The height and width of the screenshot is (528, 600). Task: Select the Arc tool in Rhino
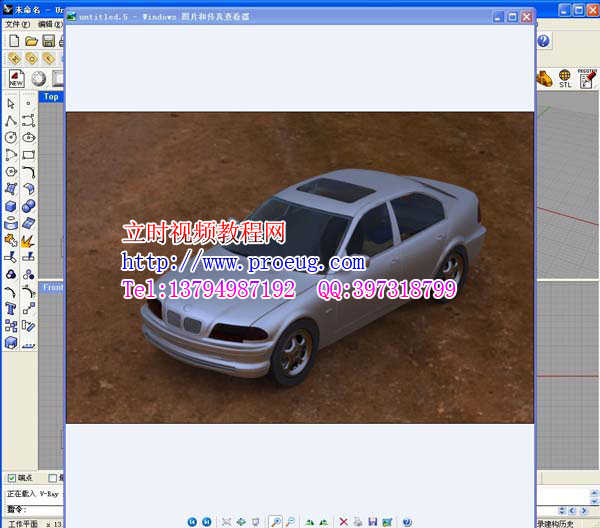pyautogui.click(x=11, y=155)
